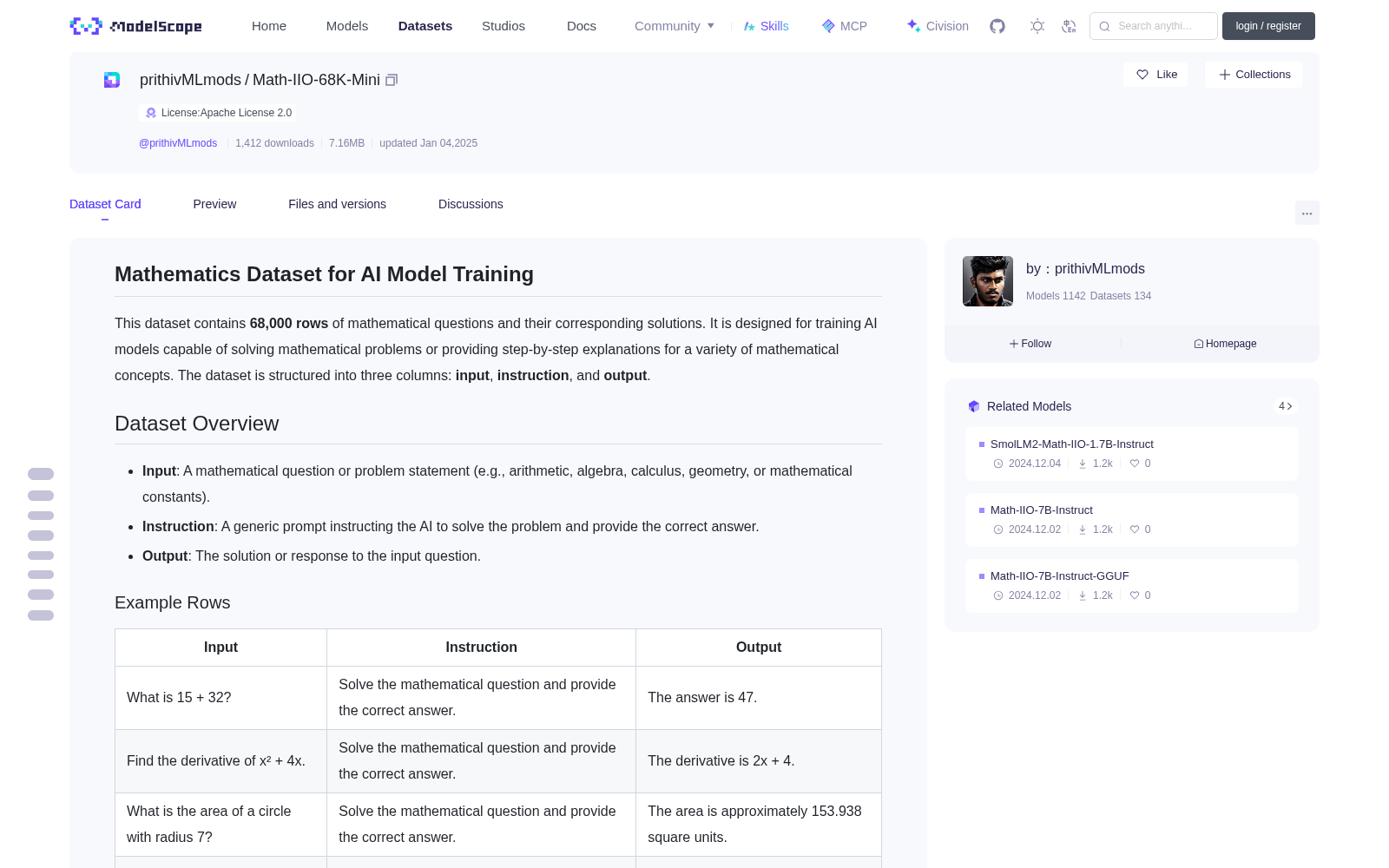Switch to the Preview tab
Screen dimensions: 1389x868
(214, 204)
